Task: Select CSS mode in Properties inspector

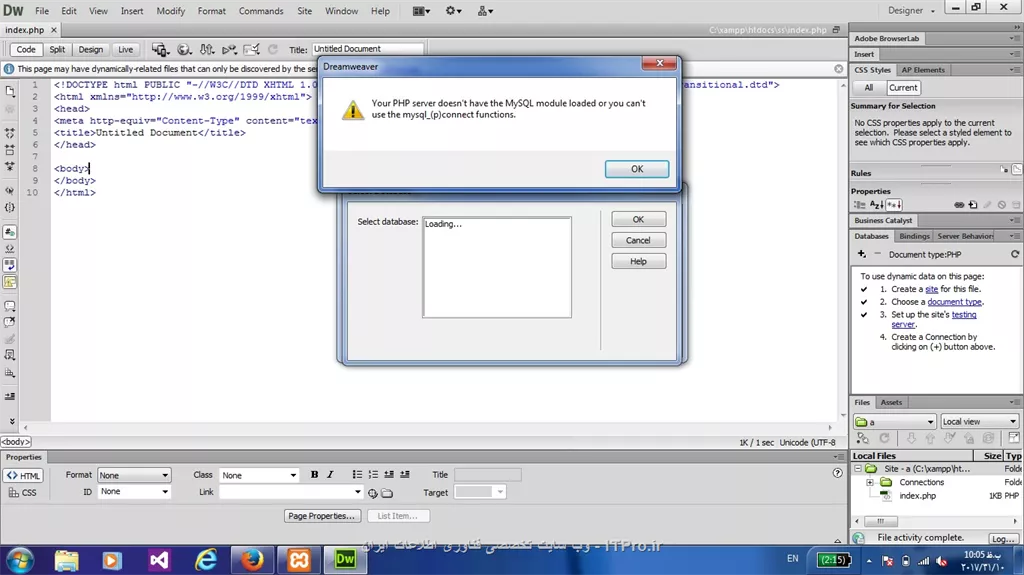Action: point(24,493)
